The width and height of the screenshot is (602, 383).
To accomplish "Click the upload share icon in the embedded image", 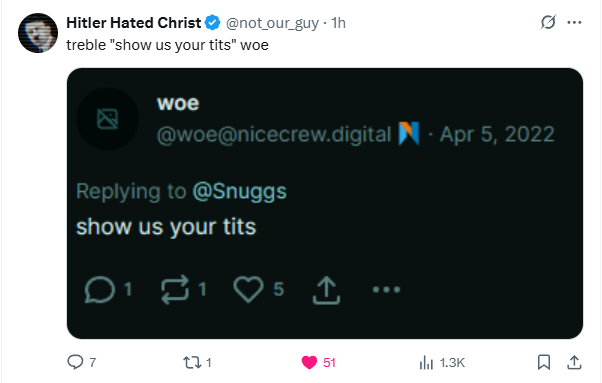I will [326, 290].
